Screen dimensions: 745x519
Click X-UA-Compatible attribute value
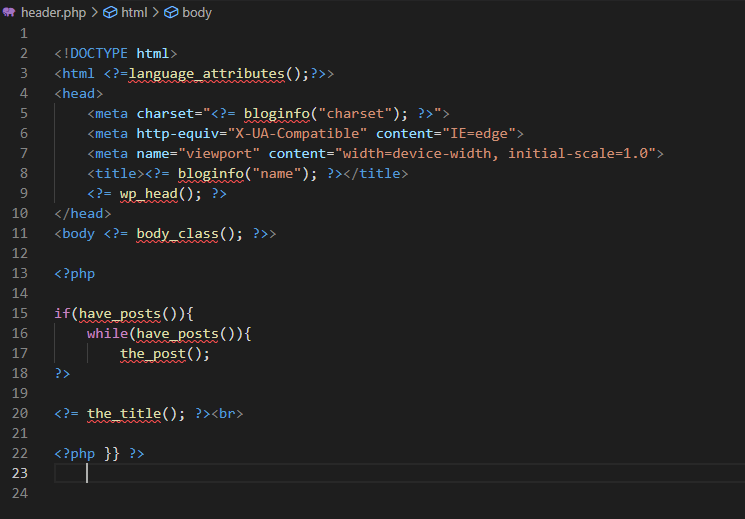pos(297,134)
